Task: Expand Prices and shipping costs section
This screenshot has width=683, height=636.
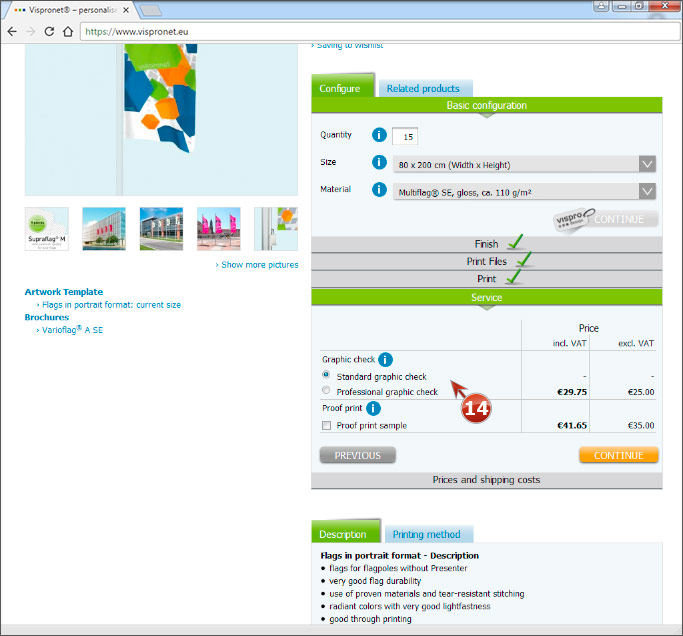Action: coord(487,480)
